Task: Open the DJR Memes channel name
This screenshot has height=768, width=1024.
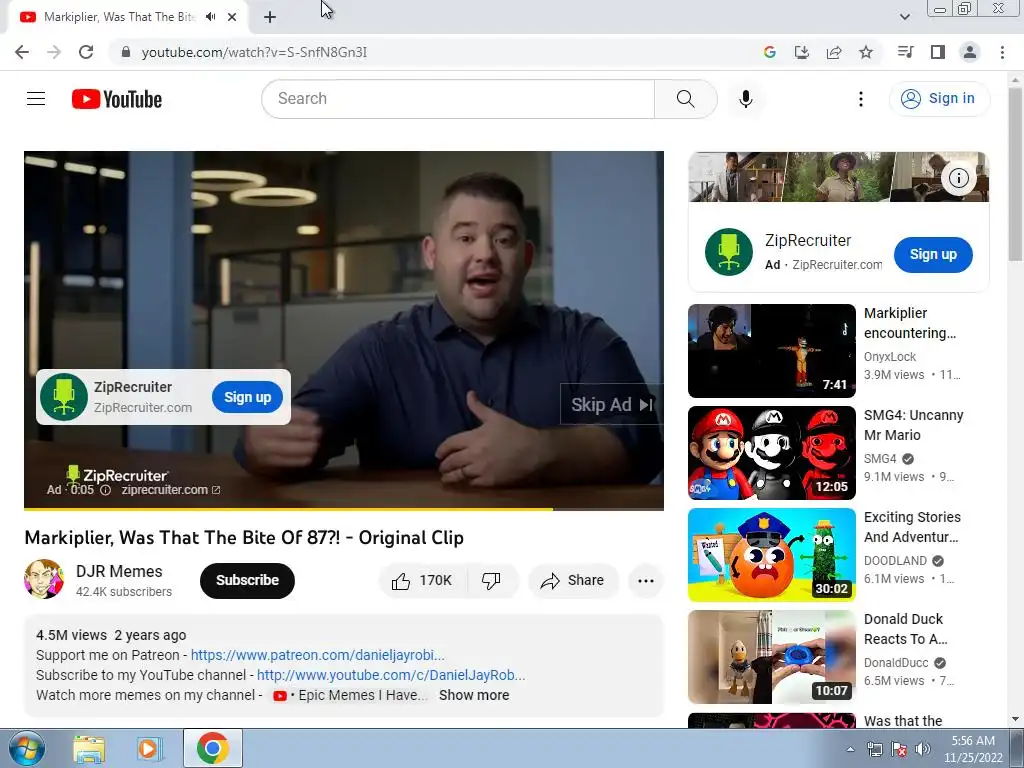Action: point(119,571)
